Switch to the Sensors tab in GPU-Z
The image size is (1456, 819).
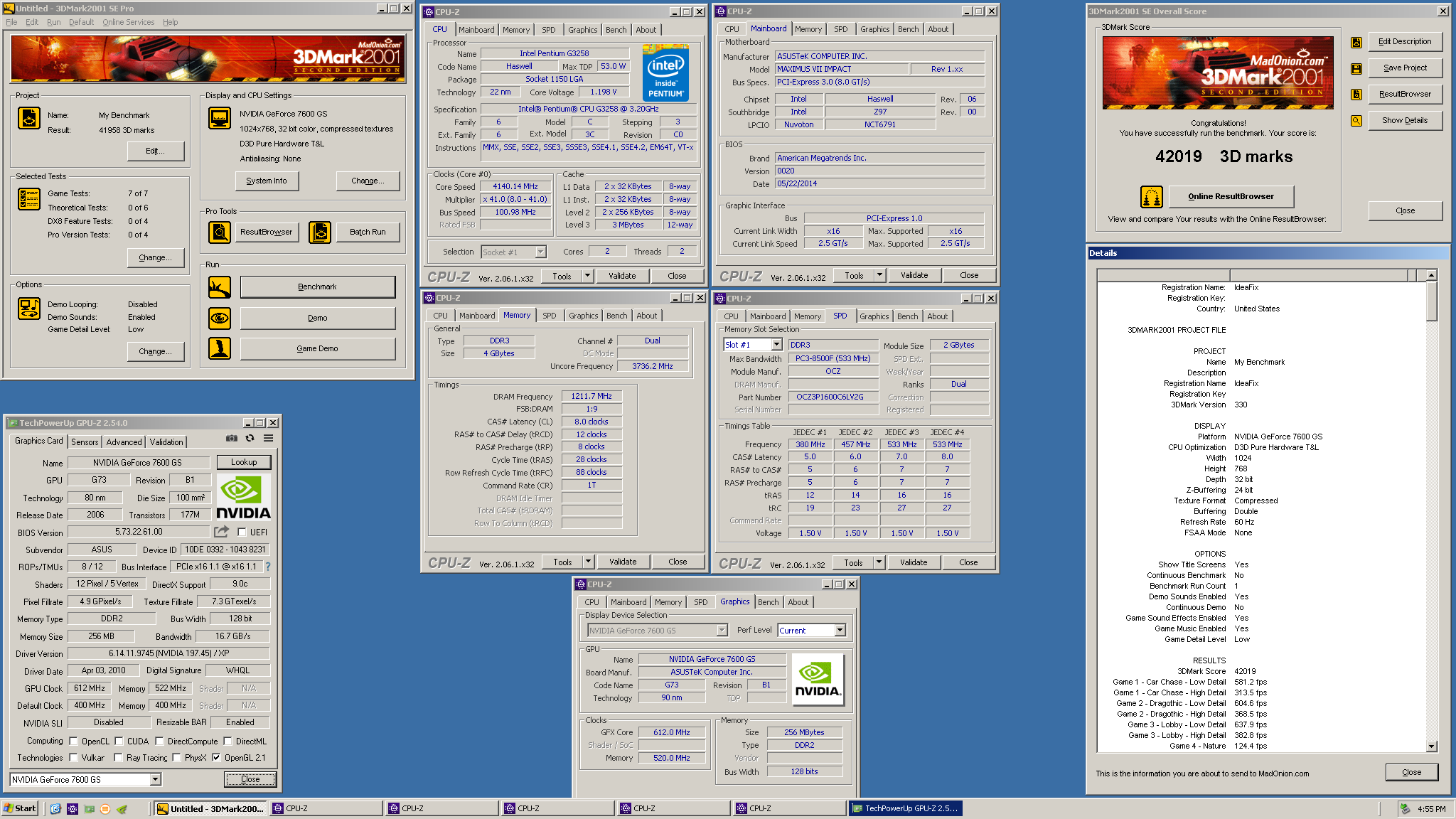point(85,442)
